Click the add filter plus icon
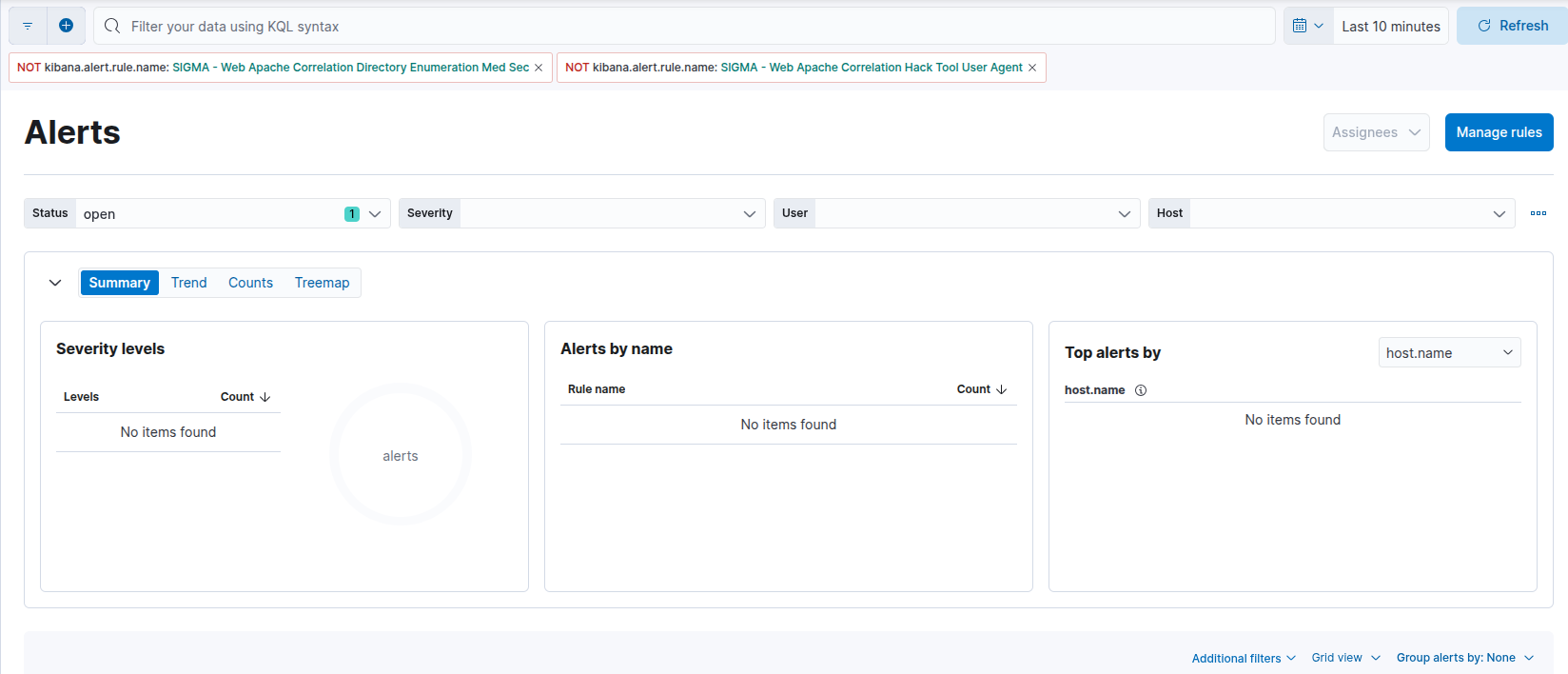Screen dimensions: 1568x674 [66, 26]
